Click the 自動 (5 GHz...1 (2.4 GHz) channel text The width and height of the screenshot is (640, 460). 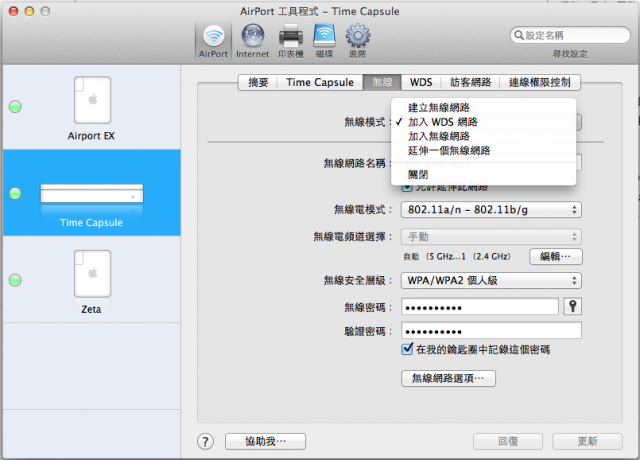457,256
